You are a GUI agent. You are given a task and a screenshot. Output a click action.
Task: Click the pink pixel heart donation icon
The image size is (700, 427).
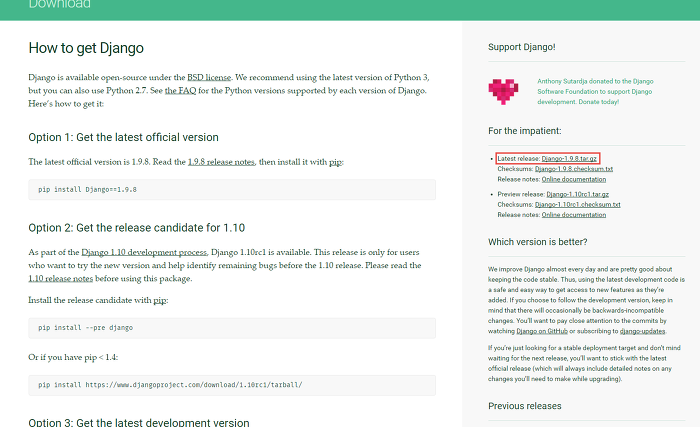(x=503, y=92)
